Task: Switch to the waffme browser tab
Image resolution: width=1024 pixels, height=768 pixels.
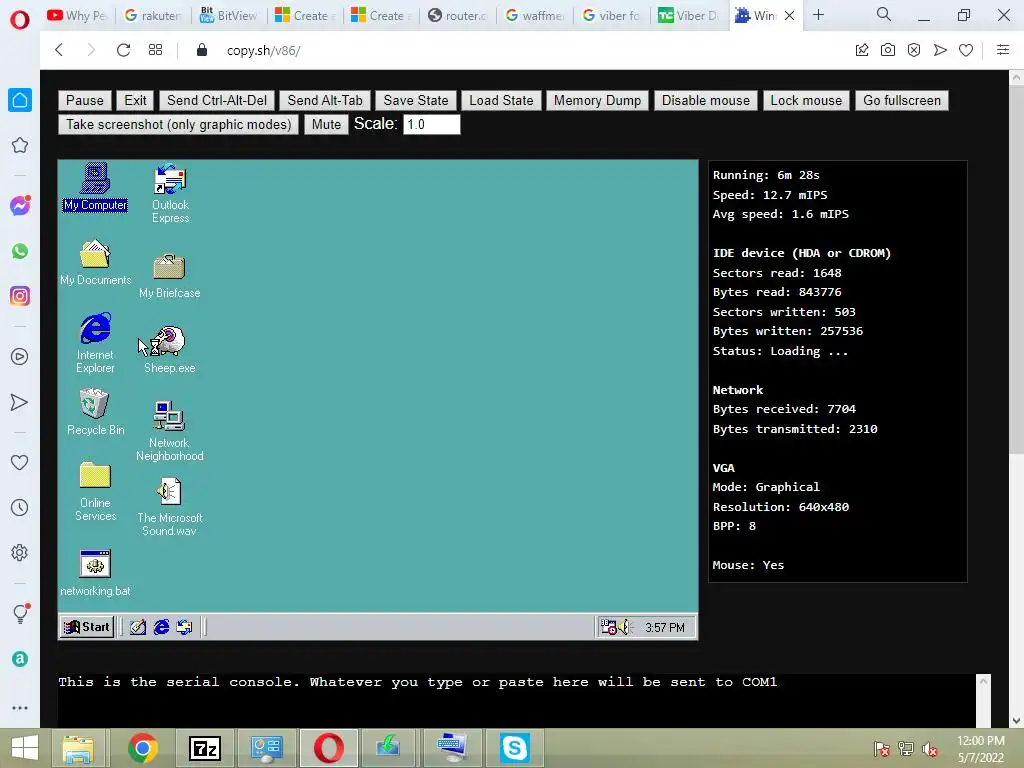Action: [534, 15]
